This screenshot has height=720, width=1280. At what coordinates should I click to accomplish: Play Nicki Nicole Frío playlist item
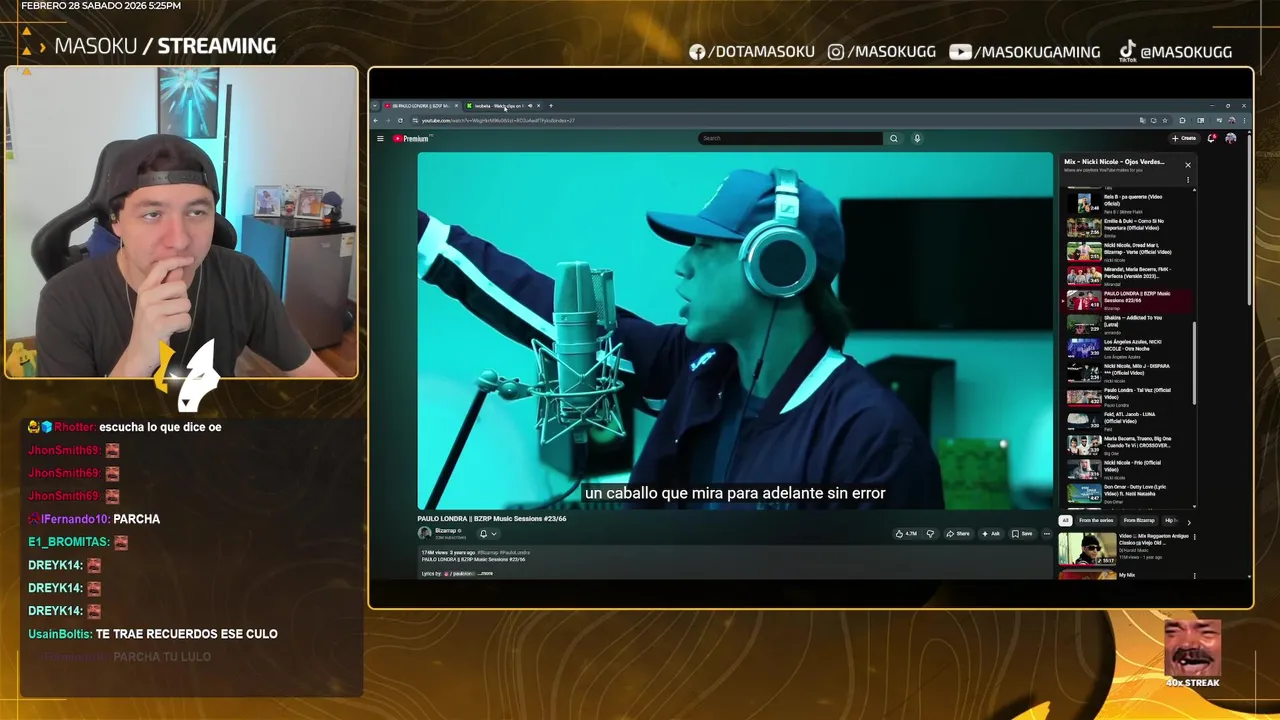(1128, 469)
